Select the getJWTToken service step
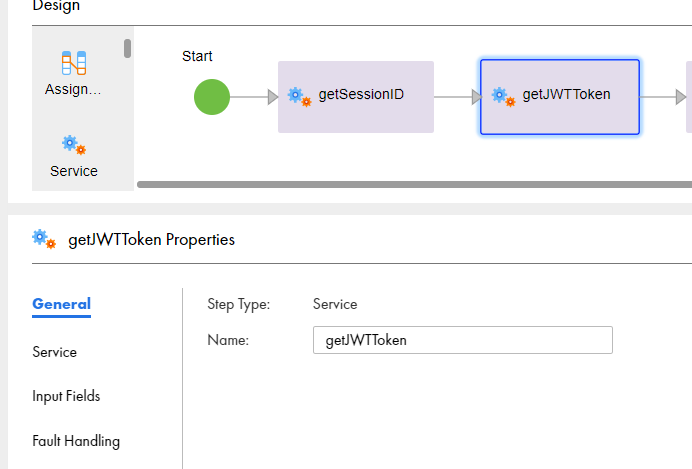This screenshot has width=692, height=469. 560,97
